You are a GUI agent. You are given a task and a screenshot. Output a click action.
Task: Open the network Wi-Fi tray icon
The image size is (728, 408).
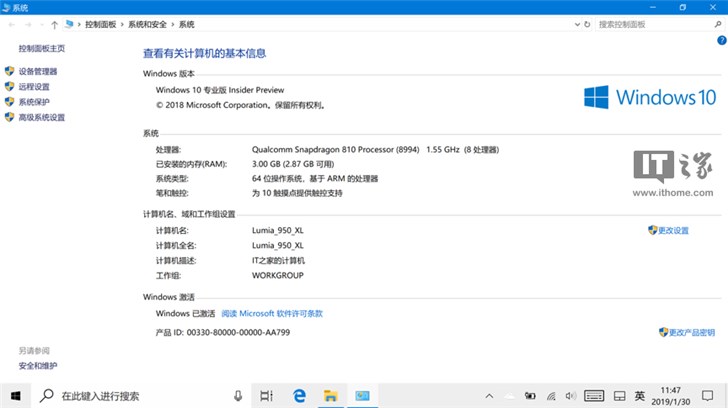(x=551, y=396)
